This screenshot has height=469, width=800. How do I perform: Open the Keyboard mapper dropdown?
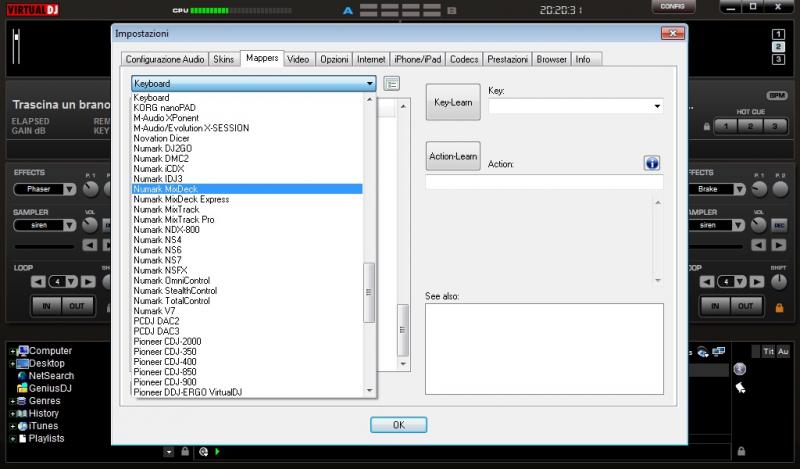[254, 84]
